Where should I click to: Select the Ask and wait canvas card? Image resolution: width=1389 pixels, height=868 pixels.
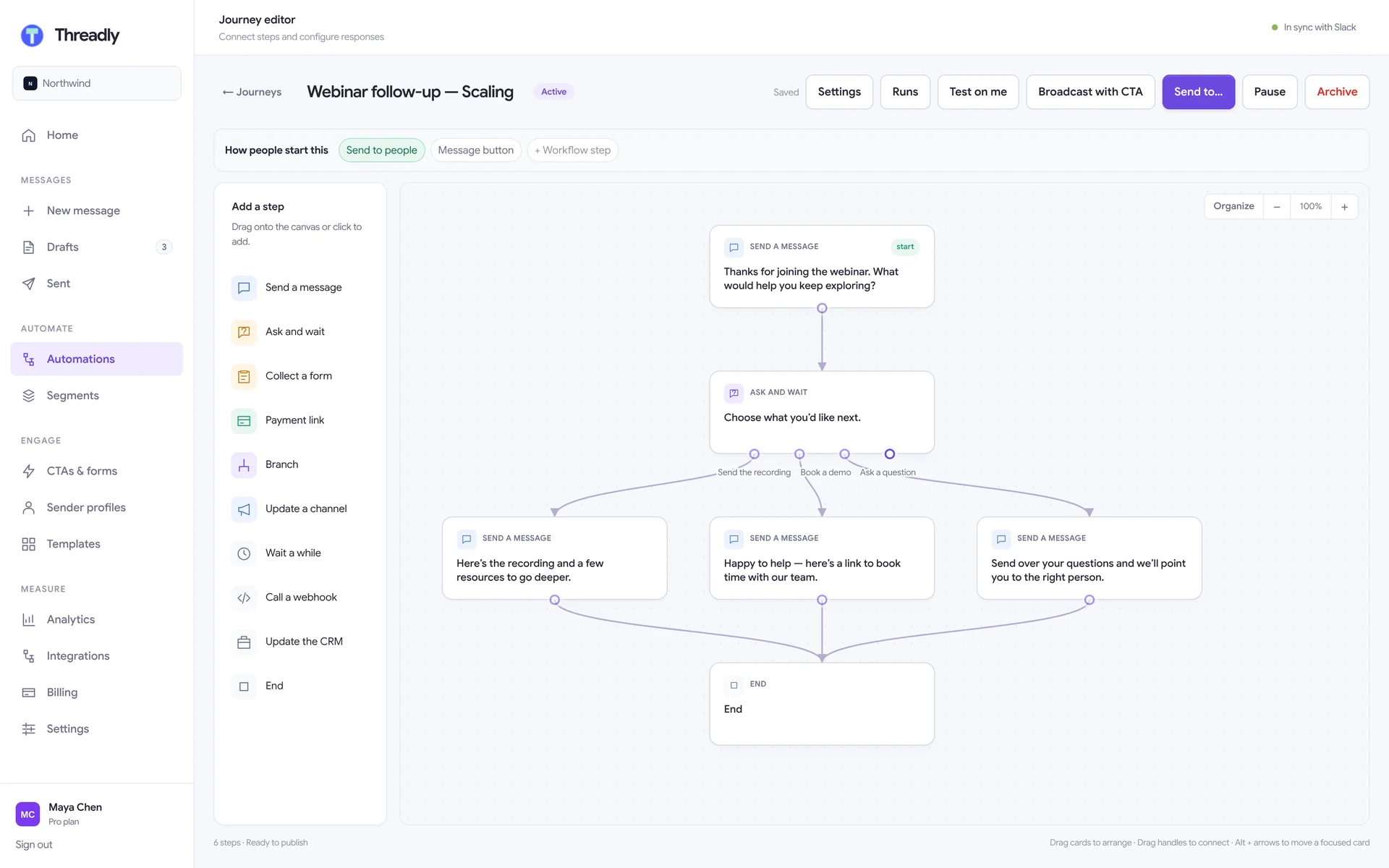tap(822, 412)
